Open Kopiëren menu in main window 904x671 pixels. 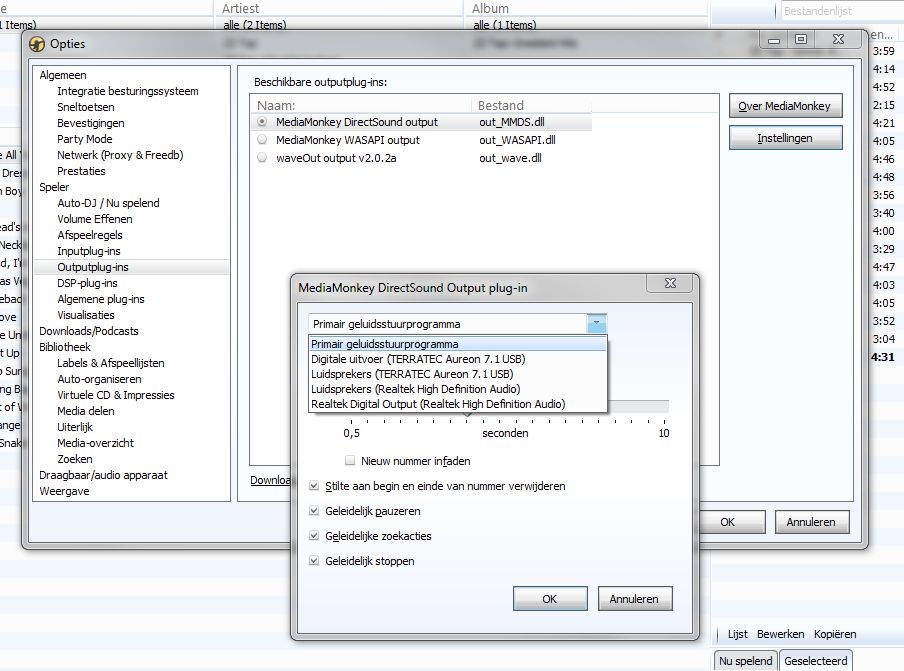(835, 634)
